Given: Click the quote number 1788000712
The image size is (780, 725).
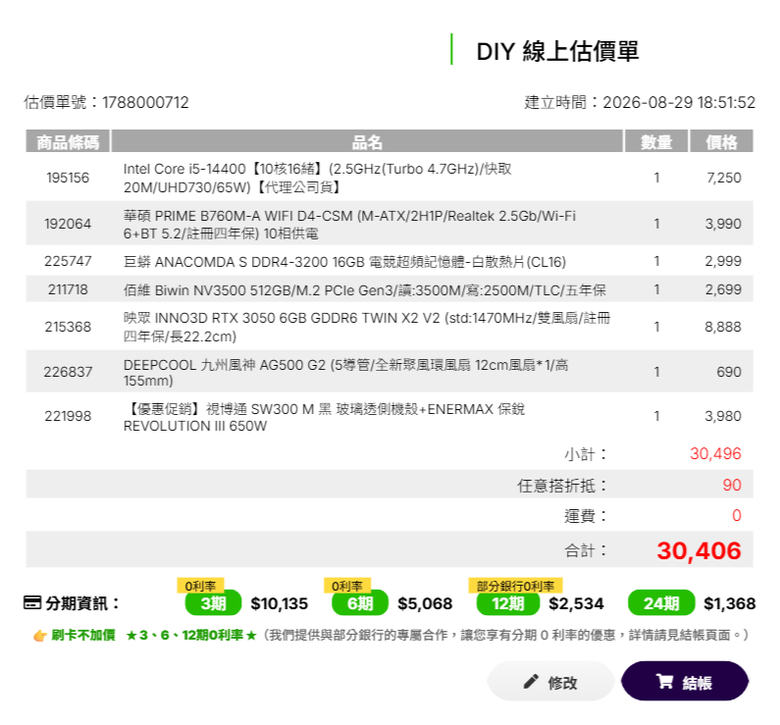Looking at the screenshot, I should (146, 103).
